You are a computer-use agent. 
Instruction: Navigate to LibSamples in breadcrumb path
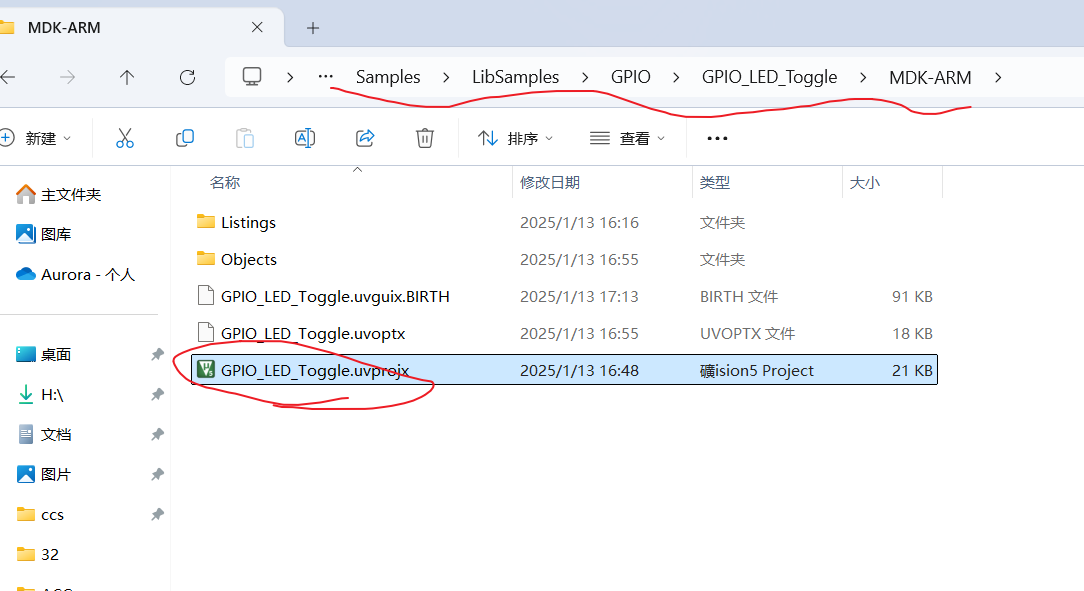point(515,77)
